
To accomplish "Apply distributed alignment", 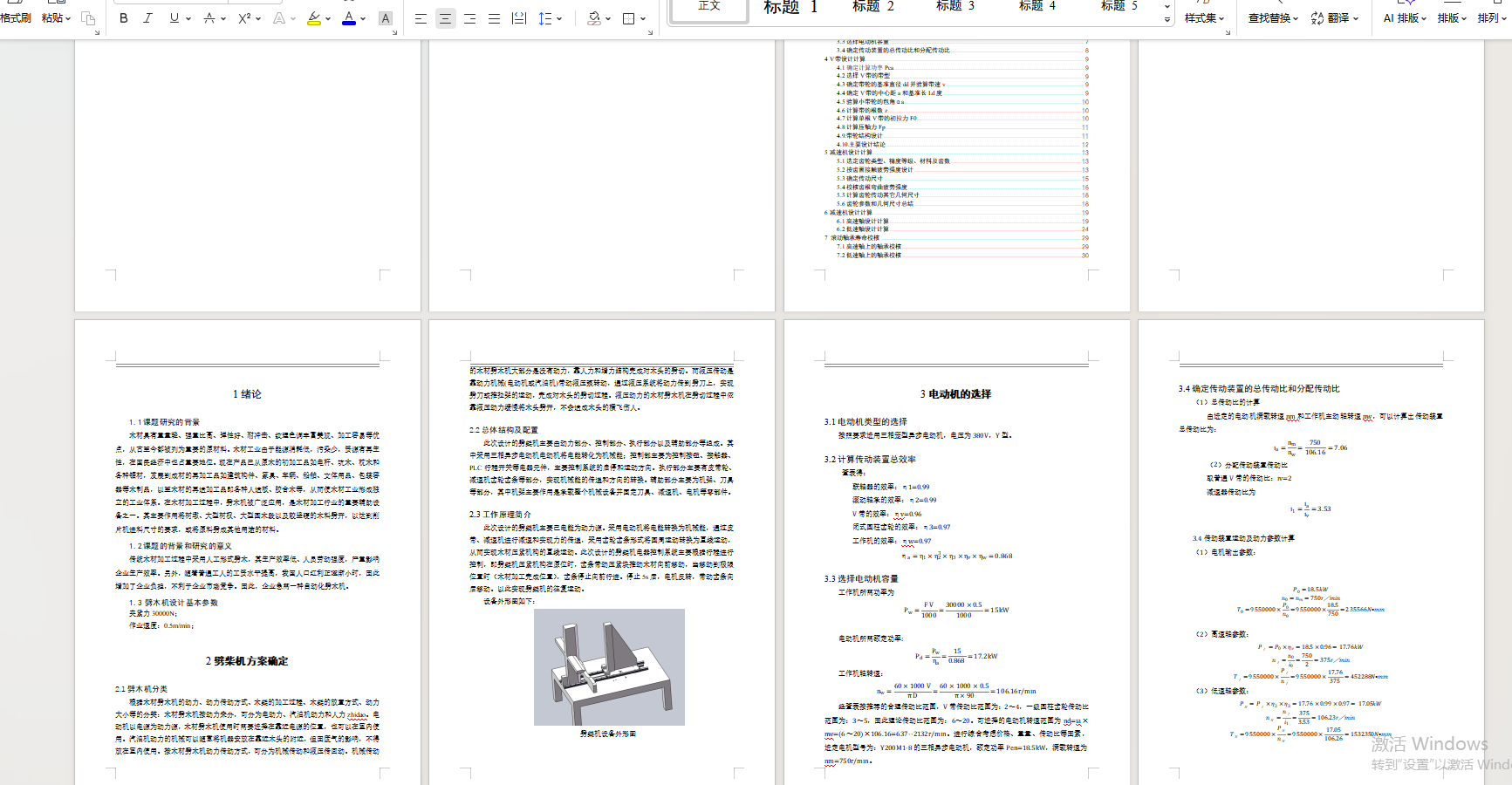I will 519,18.
